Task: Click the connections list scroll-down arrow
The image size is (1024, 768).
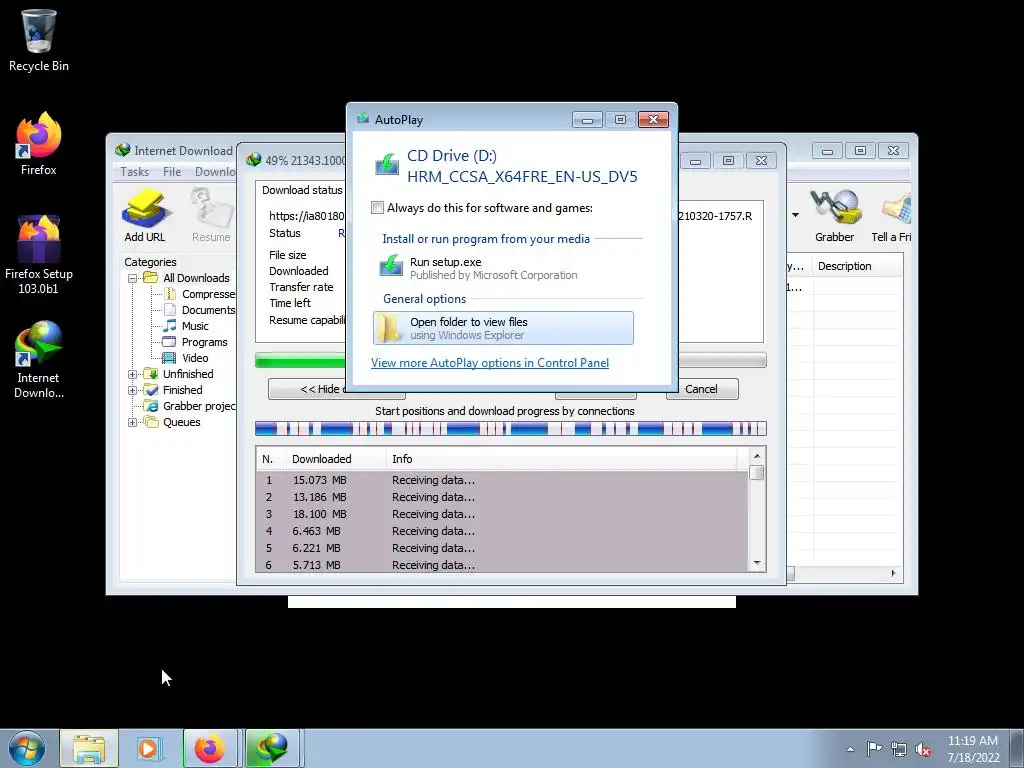Action: 757,563
